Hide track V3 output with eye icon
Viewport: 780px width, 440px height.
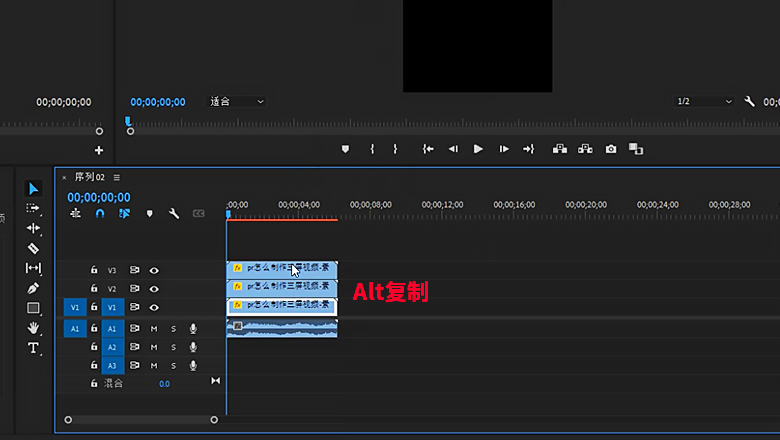point(154,270)
